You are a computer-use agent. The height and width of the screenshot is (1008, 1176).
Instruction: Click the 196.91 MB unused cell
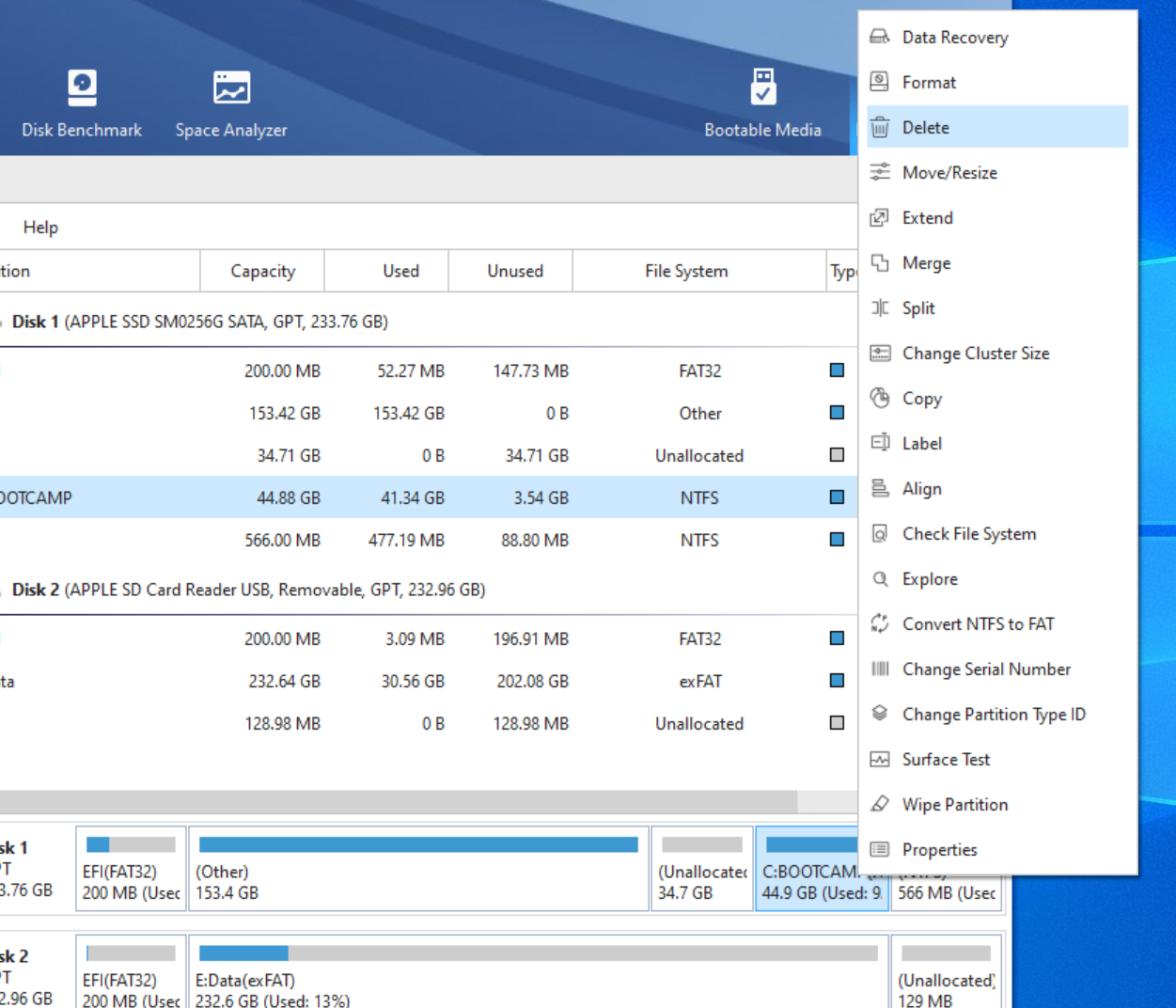click(531, 638)
